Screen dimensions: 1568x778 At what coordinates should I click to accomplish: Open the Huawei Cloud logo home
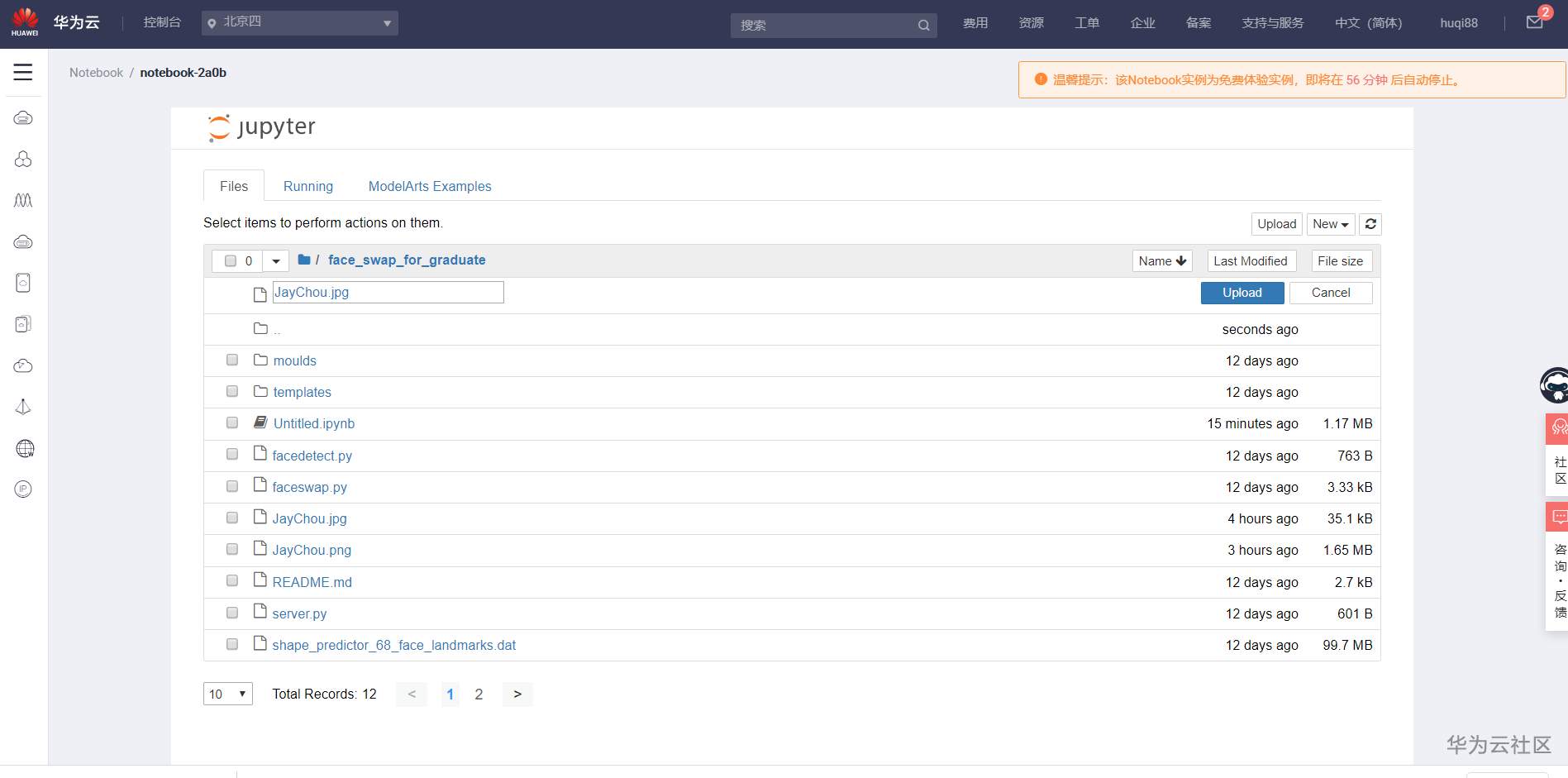(x=25, y=21)
